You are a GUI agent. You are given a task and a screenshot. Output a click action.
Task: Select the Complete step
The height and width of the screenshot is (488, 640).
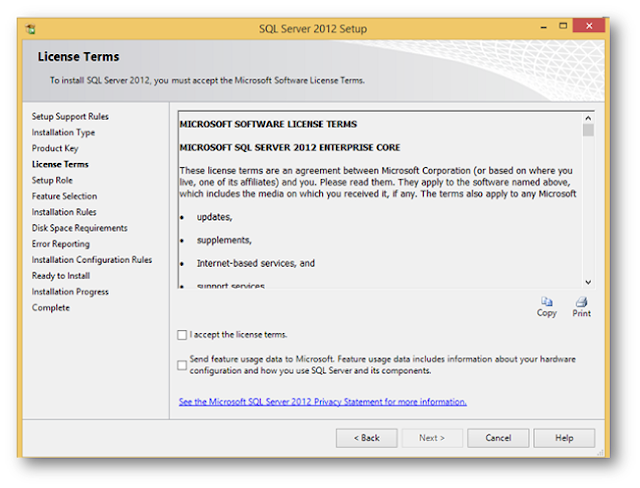[x=51, y=307]
